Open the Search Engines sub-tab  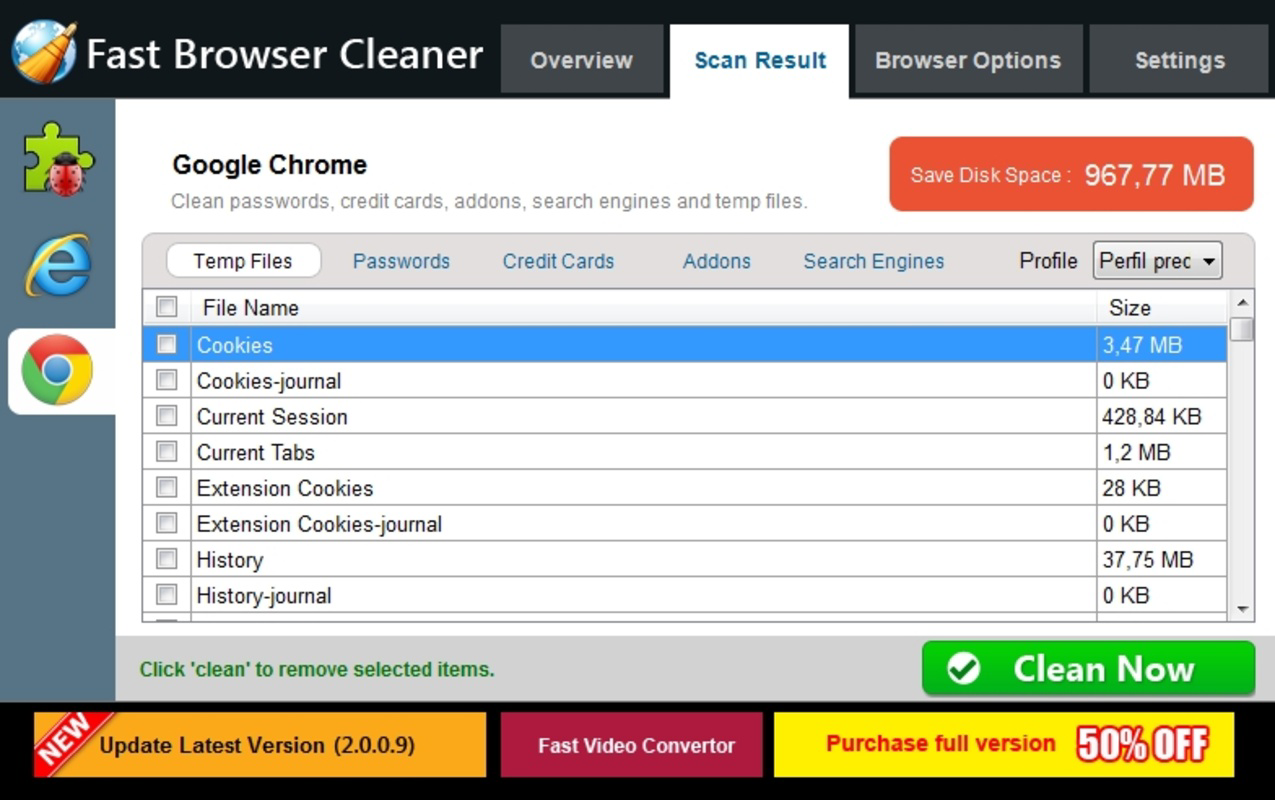[x=873, y=261]
